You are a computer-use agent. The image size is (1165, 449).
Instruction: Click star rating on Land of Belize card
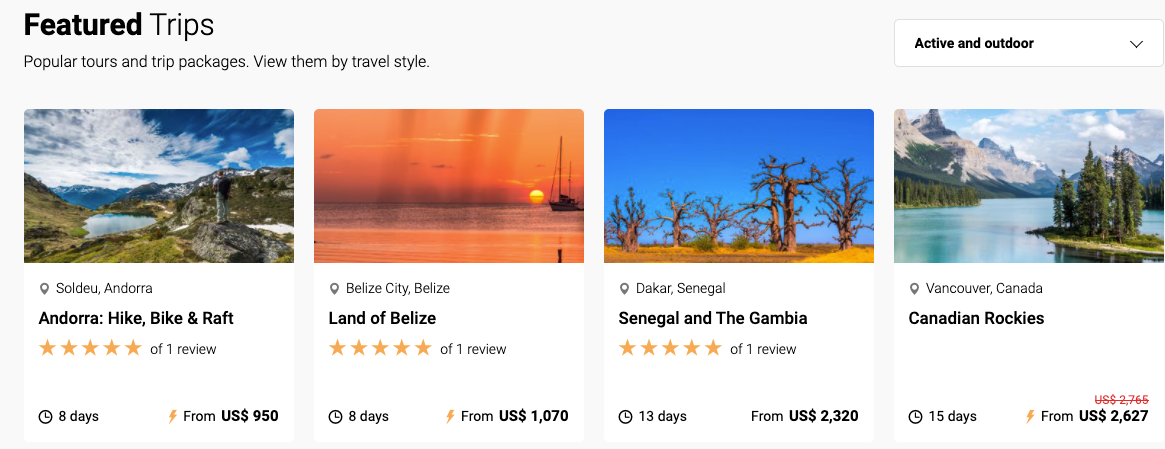[380, 348]
